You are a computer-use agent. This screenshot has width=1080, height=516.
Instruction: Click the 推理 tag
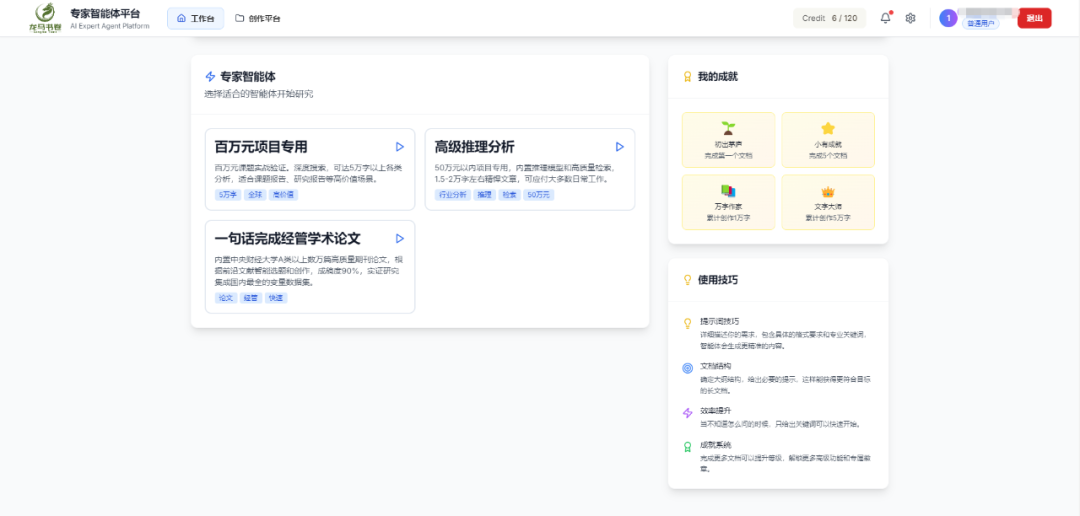click(484, 195)
